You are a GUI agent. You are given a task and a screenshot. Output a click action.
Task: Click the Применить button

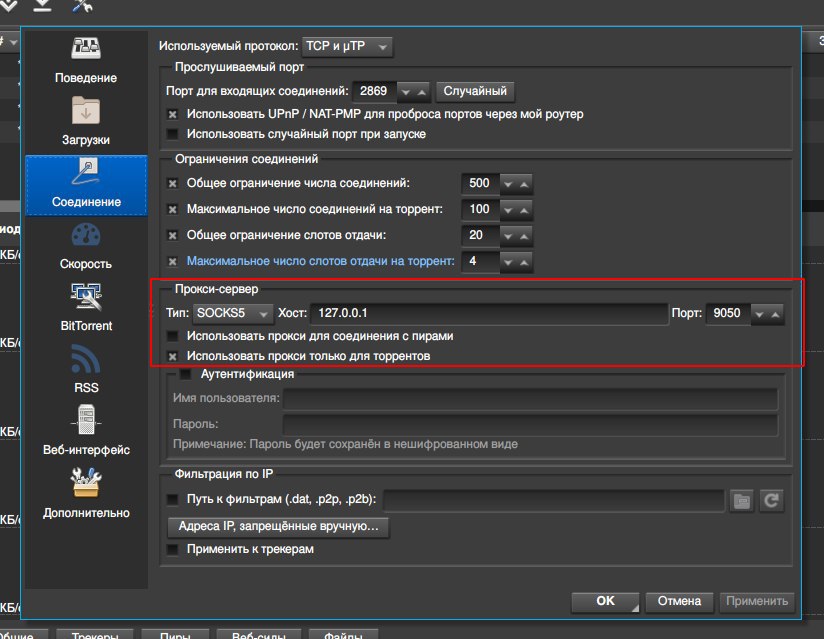tap(757, 601)
